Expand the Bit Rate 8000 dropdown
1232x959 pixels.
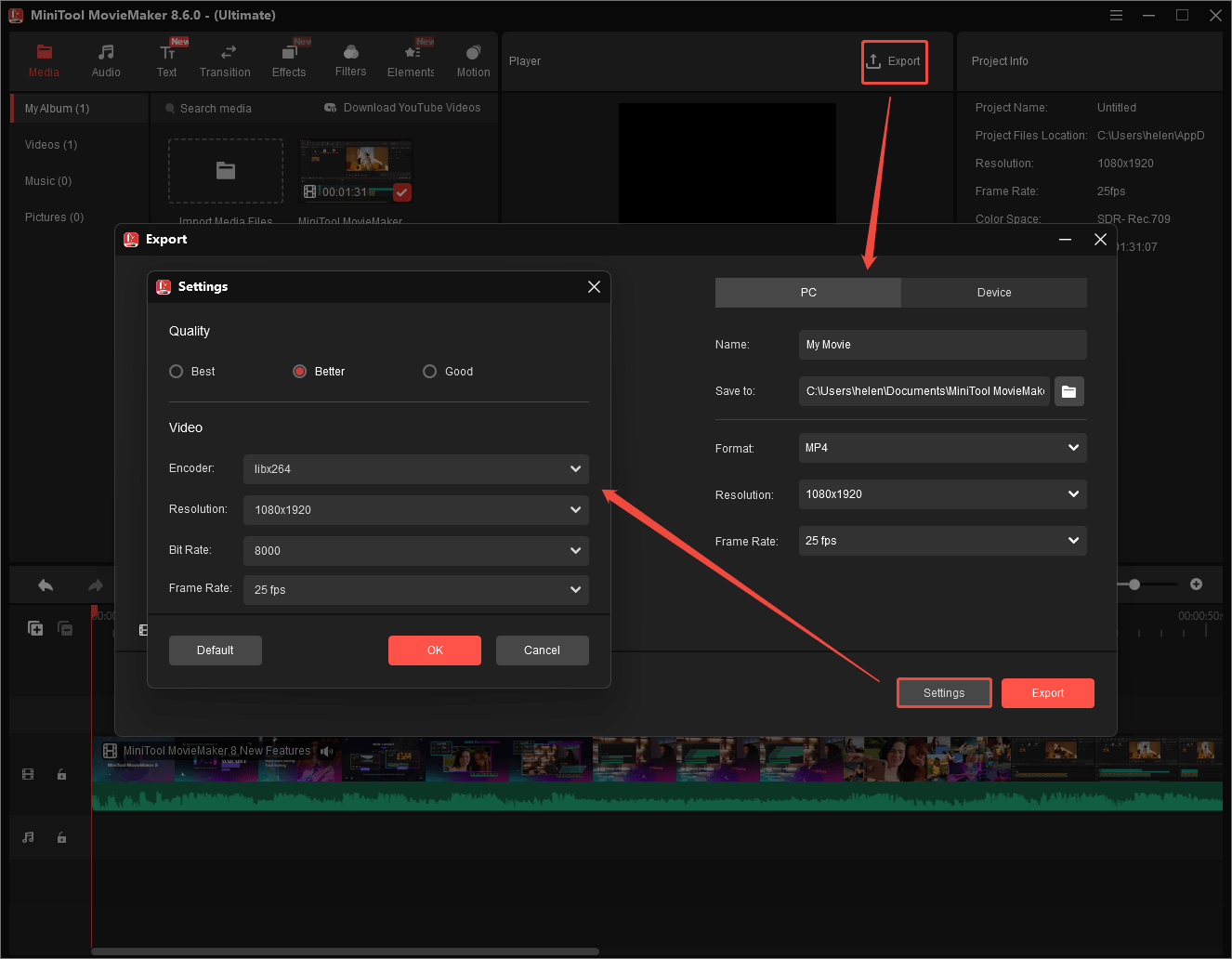coord(416,551)
